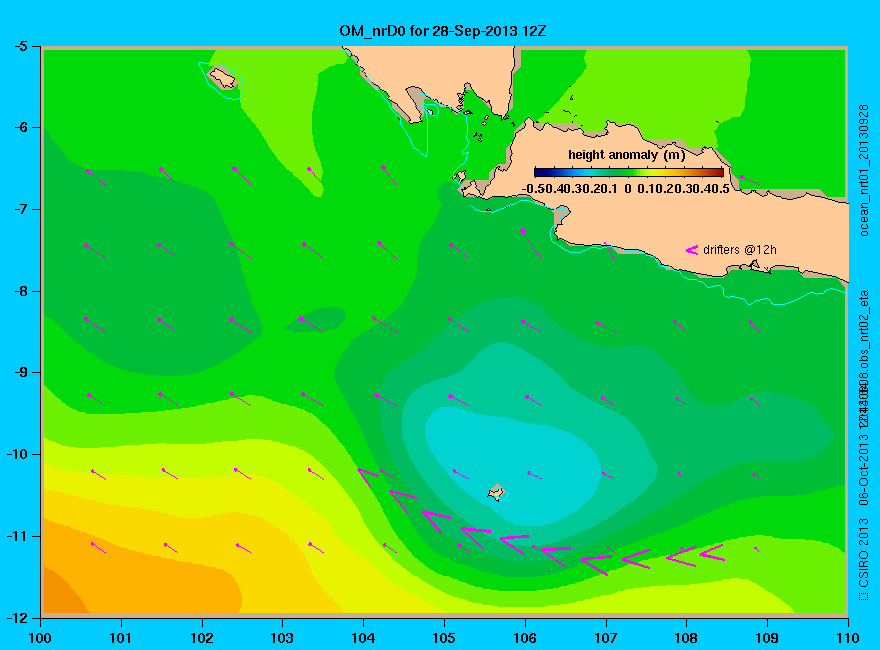Viewport: 880px width, 650px height.
Task: Click the cyan-outlined island near 102.3E, 5.4S
Action: tap(223, 78)
